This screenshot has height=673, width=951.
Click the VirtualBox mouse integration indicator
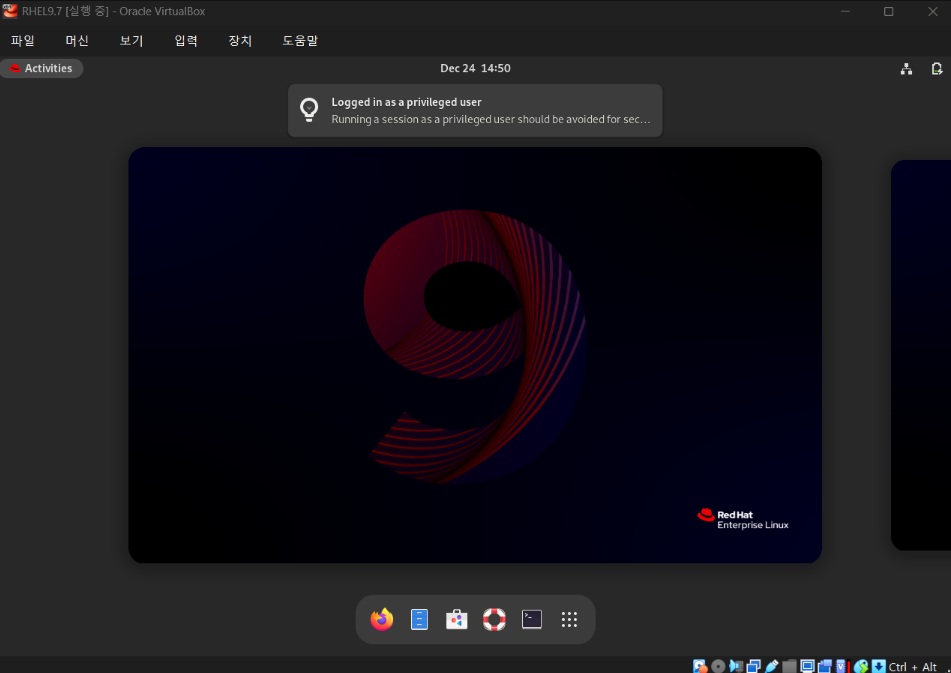(861, 666)
